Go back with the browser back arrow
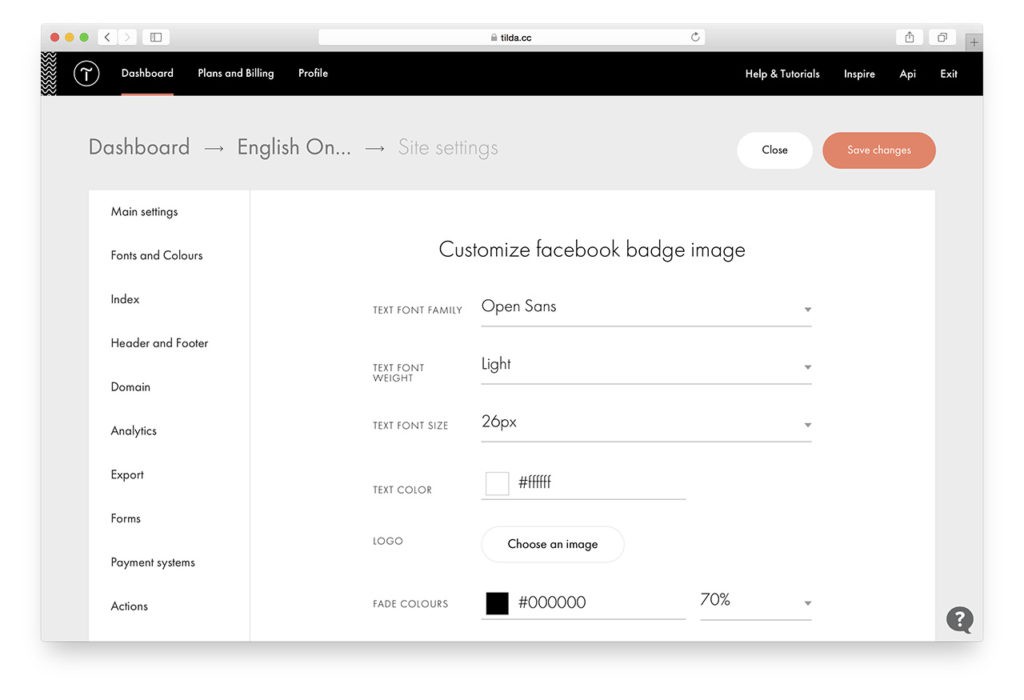This screenshot has height=700, width=1024. click(107, 37)
